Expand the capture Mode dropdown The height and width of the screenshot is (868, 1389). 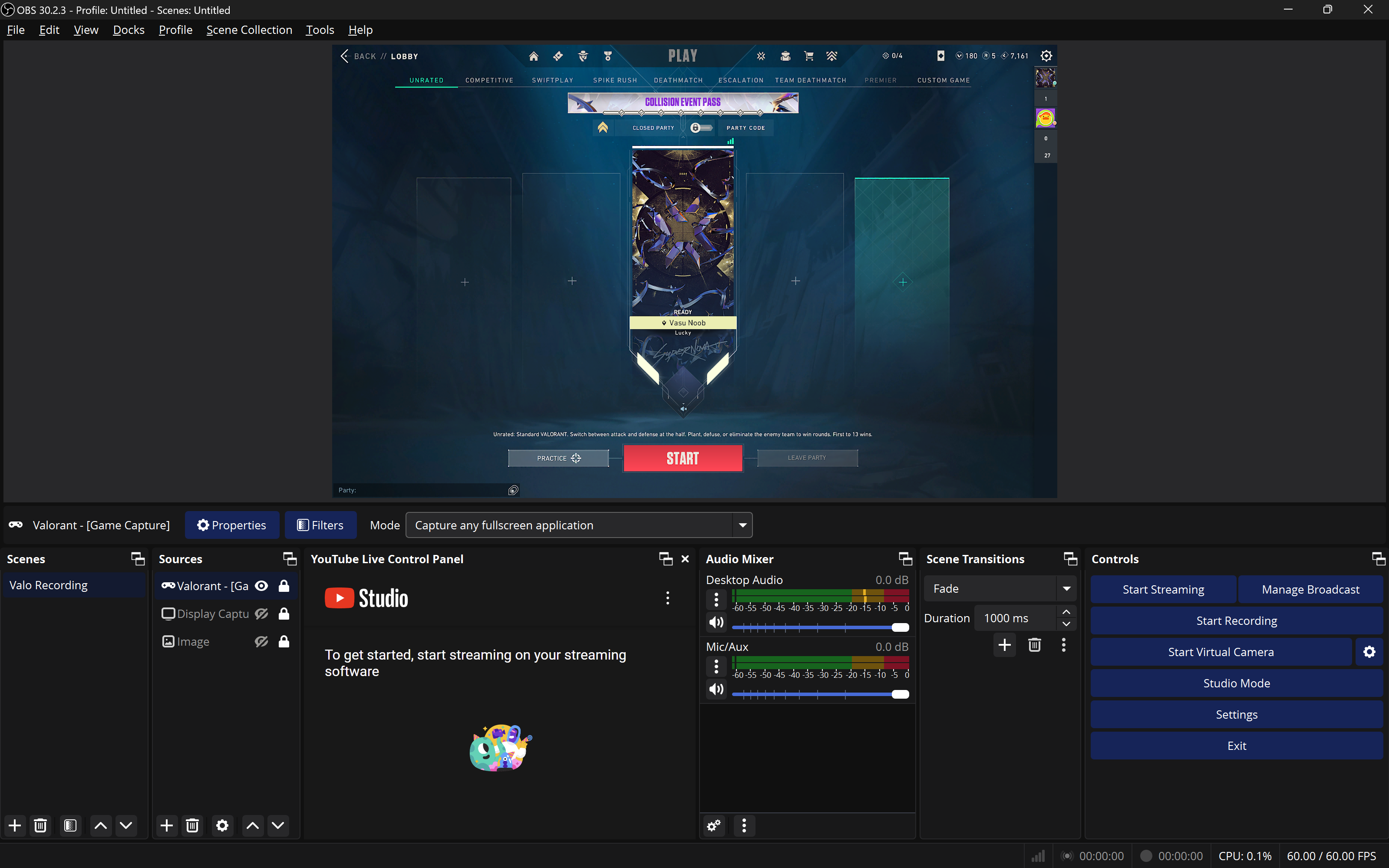coord(743,525)
